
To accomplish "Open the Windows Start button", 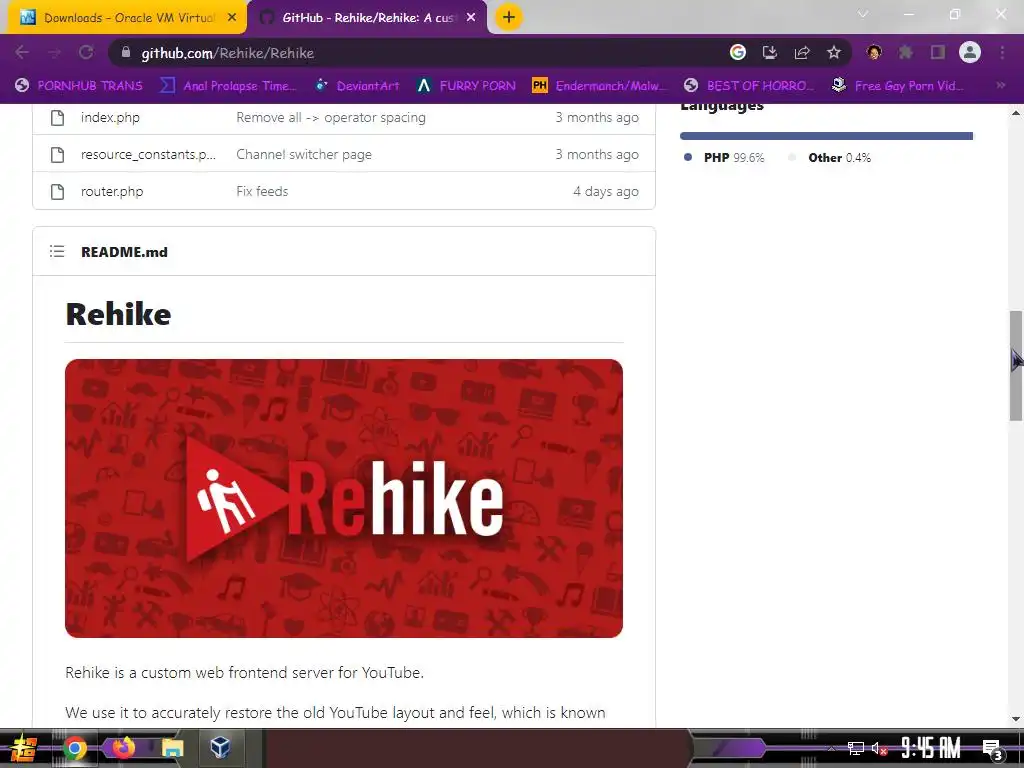I will pos(24,748).
